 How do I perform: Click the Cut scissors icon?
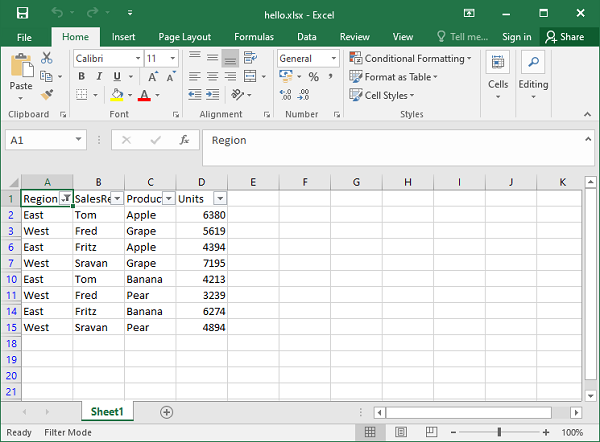47,59
